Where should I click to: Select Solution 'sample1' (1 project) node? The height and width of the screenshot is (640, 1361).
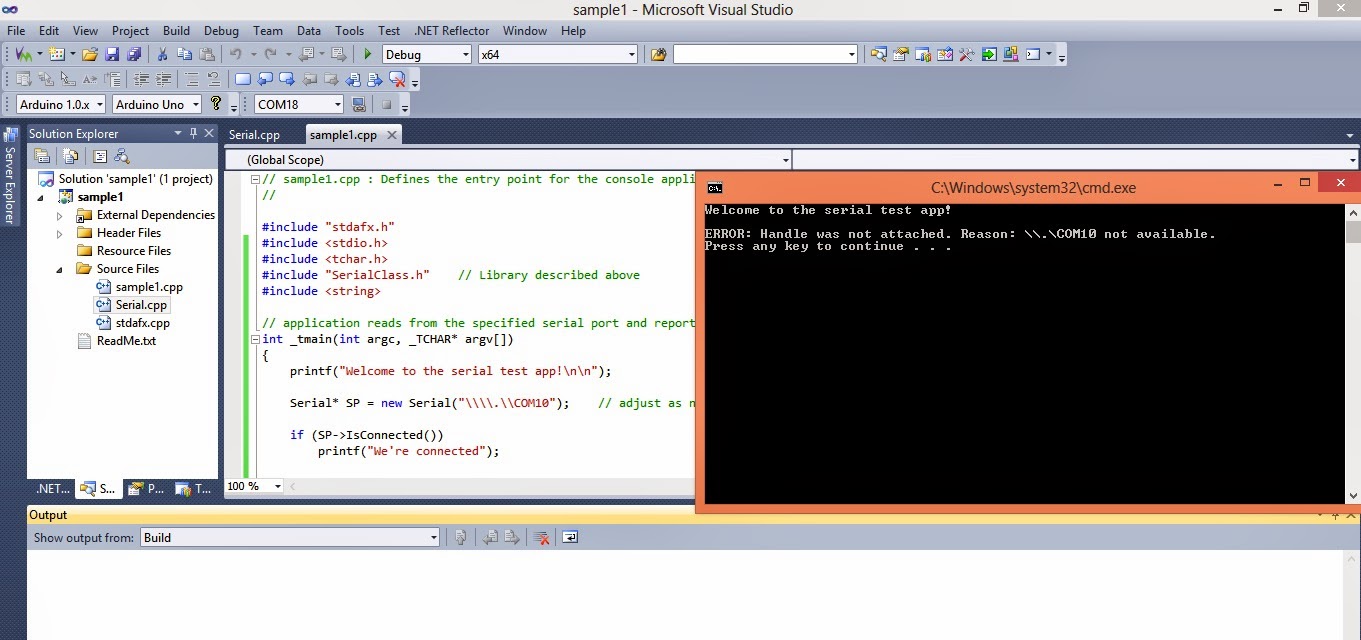(x=135, y=179)
